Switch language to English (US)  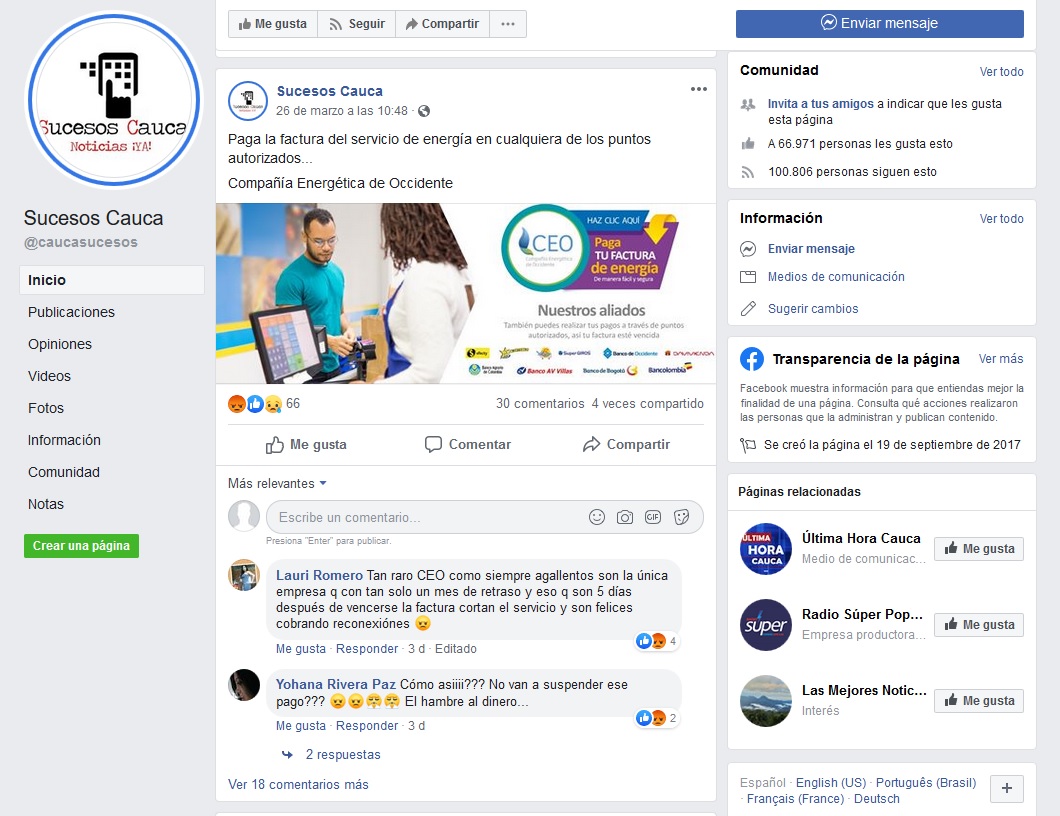831,782
